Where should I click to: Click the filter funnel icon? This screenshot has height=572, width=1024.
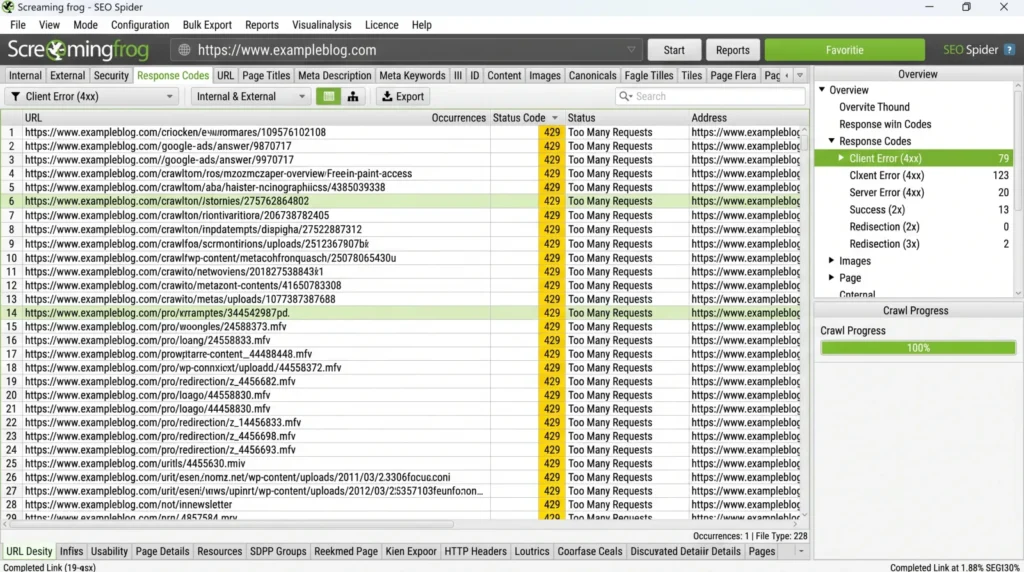click(16, 96)
